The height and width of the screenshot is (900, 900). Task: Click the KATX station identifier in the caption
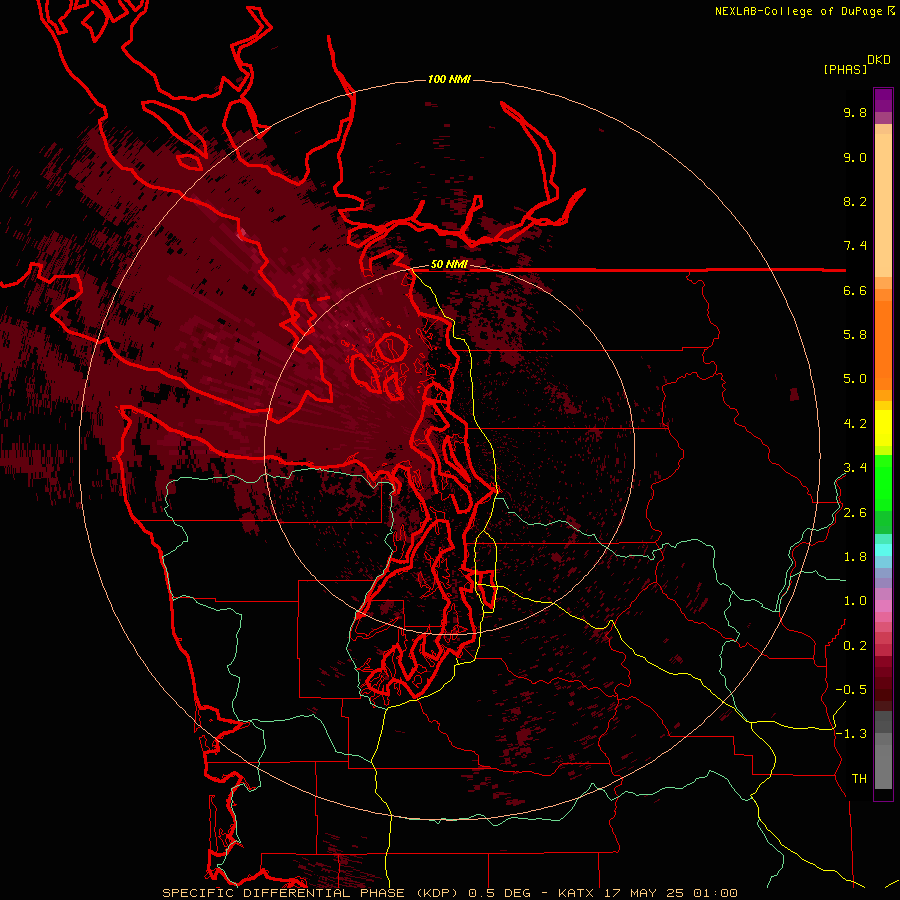coord(578,893)
